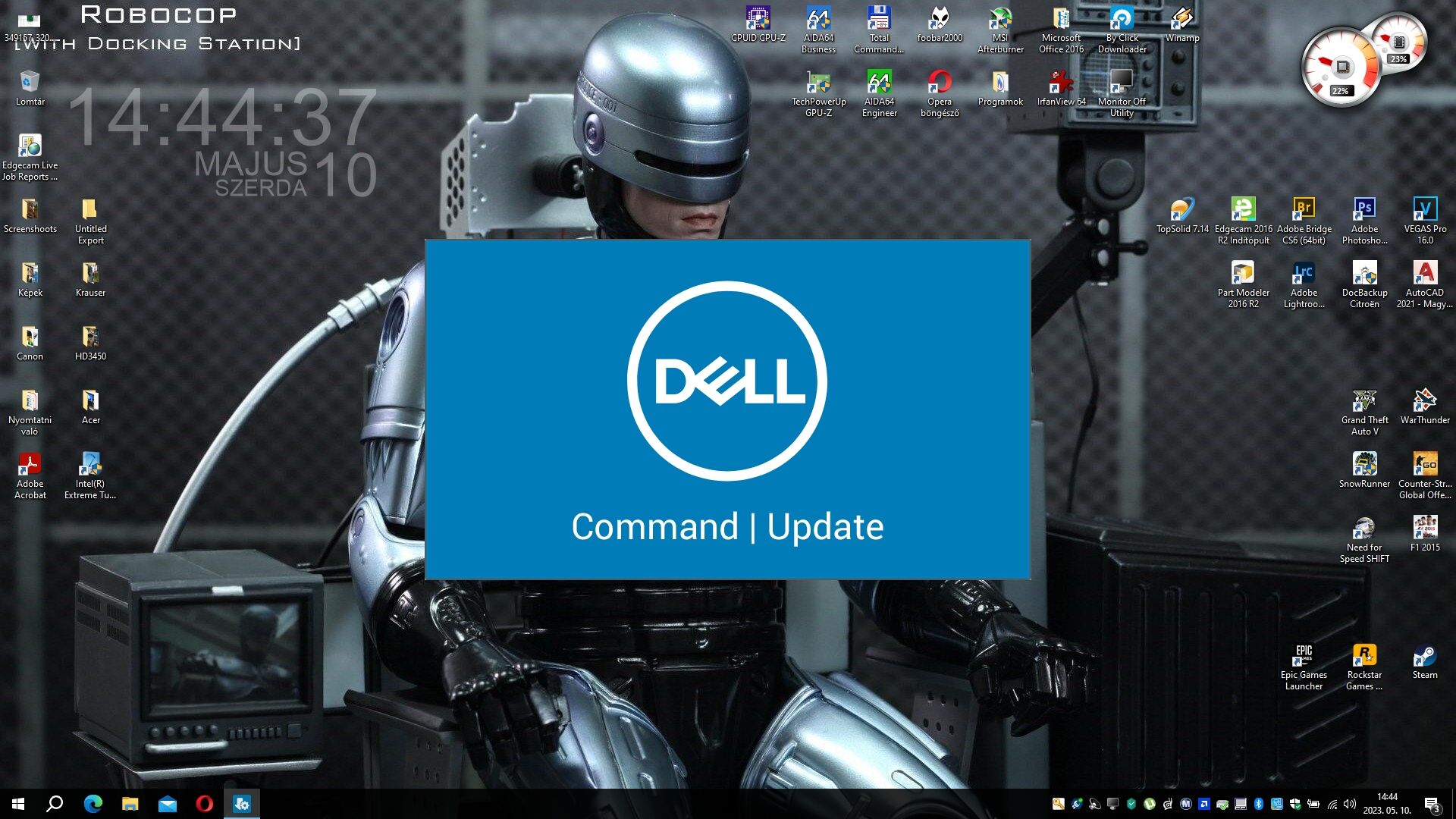
Task: Open Counter-Strike Global Offensive icon
Action: point(1425,476)
